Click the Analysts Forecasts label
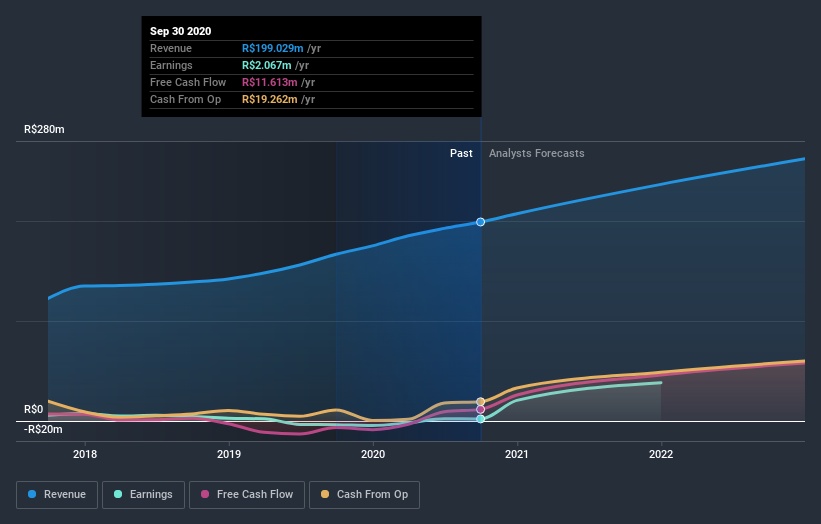The height and width of the screenshot is (524, 821). click(537, 153)
